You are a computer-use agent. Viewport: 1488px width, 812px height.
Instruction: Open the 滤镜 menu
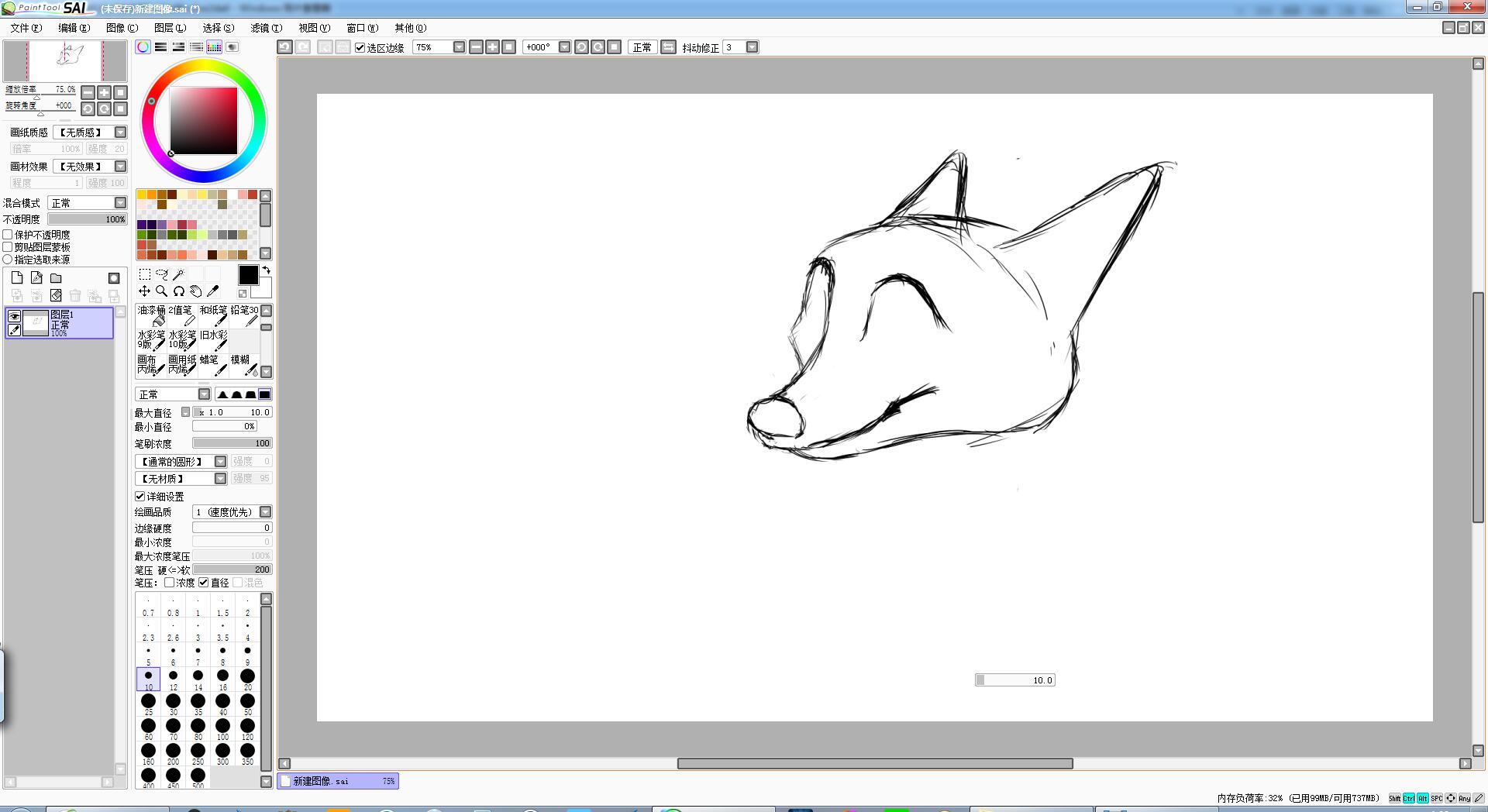[x=266, y=28]
